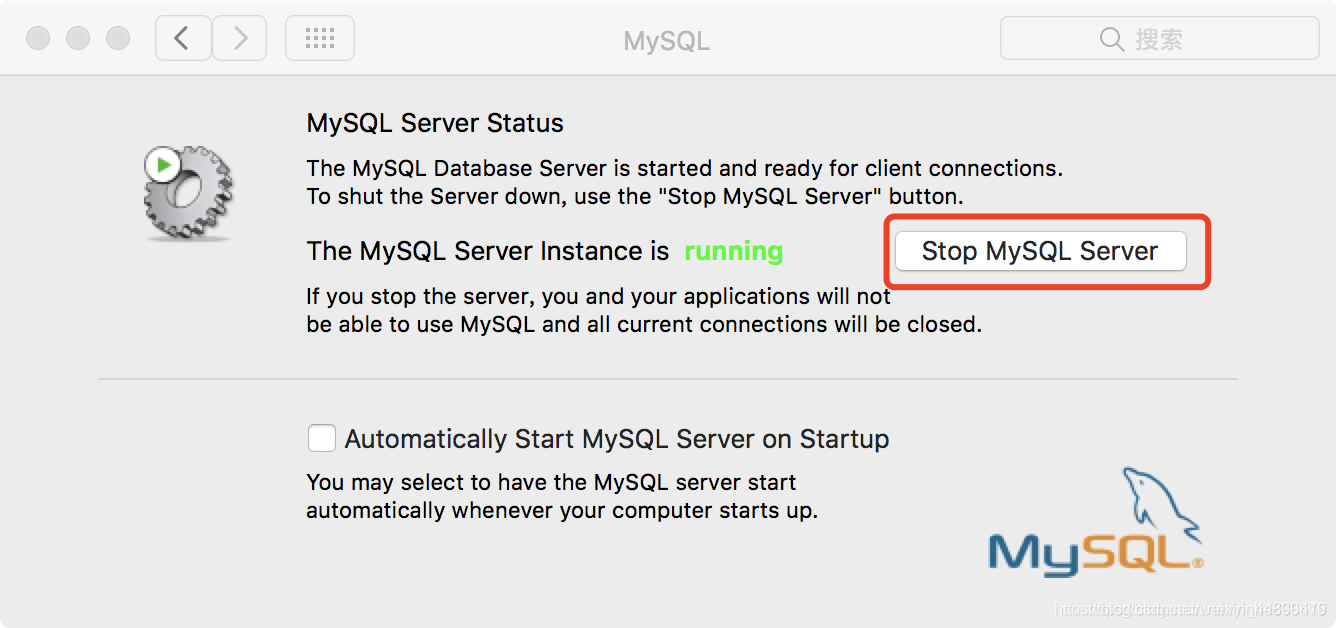Screen dimensions: 1336x628
Task: Click the green play badge on the gear
Action: (162, 164)
